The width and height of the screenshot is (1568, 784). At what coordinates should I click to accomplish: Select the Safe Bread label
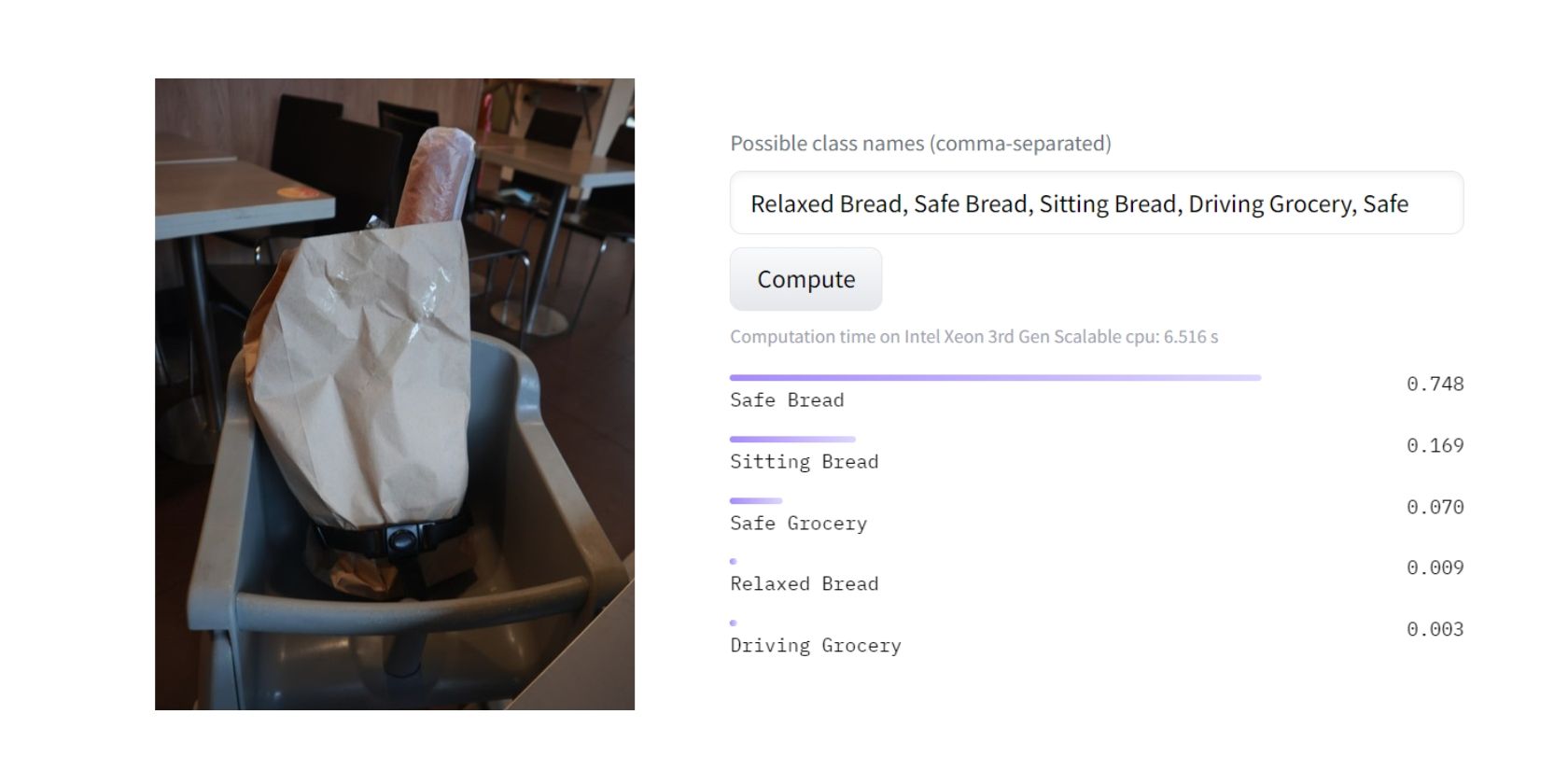(x=787, y=399)
